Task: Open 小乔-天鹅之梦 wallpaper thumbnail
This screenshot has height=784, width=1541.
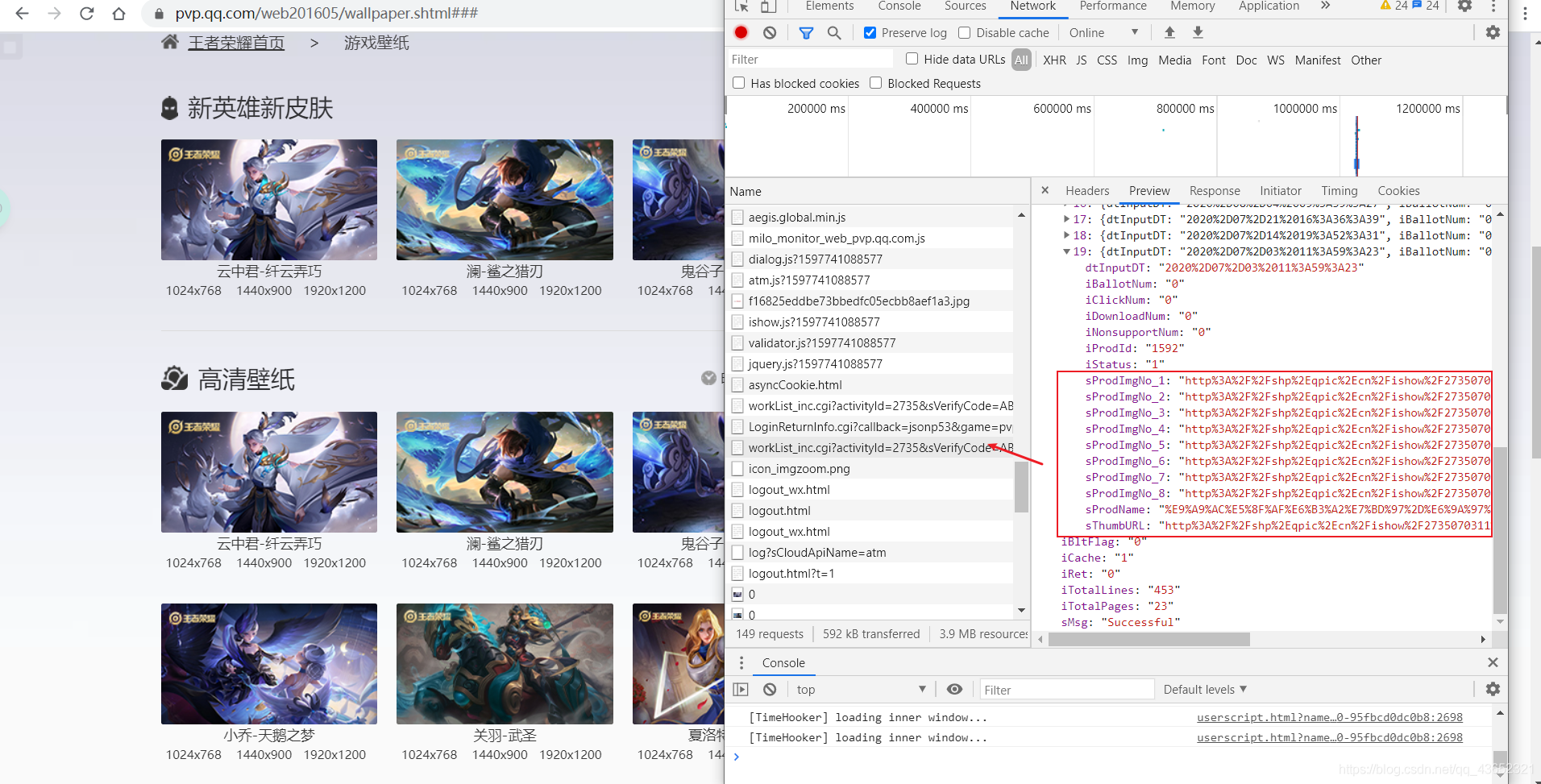Action: pyautogui.click(x=268, y=663)
